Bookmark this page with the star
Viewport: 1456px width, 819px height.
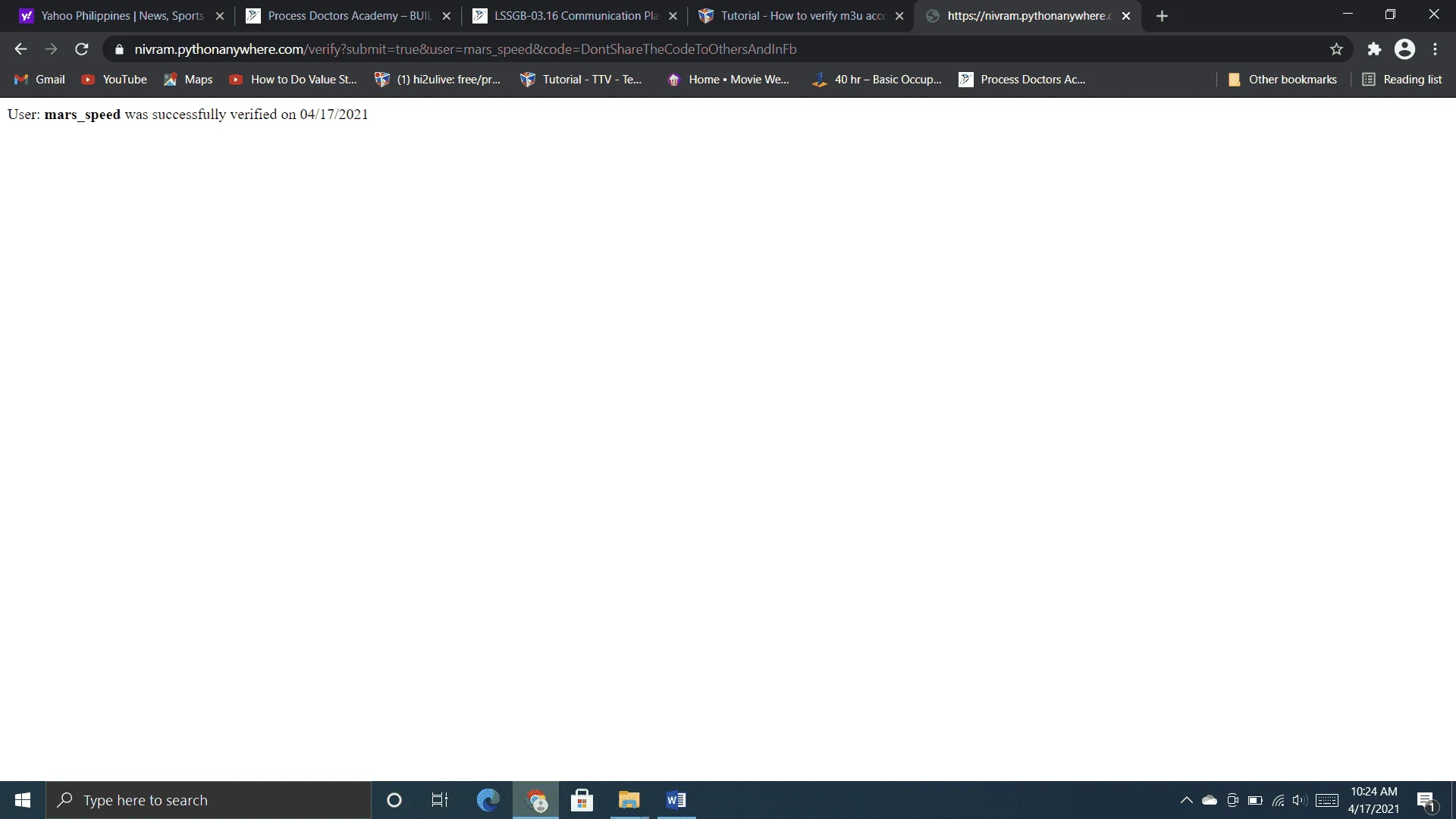point(1336,49)
